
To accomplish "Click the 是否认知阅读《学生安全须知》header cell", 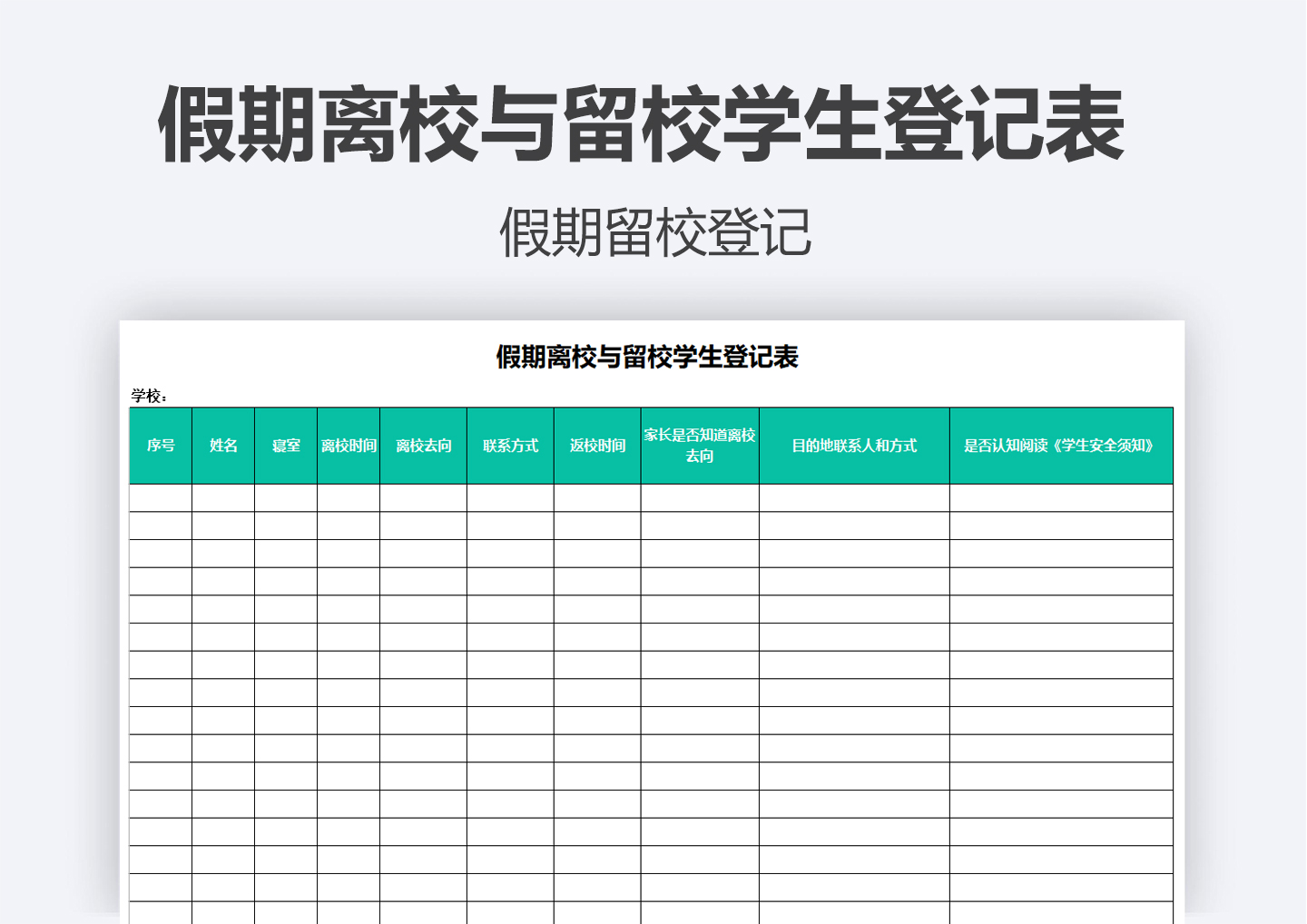I will click(x=1059, y=445).
